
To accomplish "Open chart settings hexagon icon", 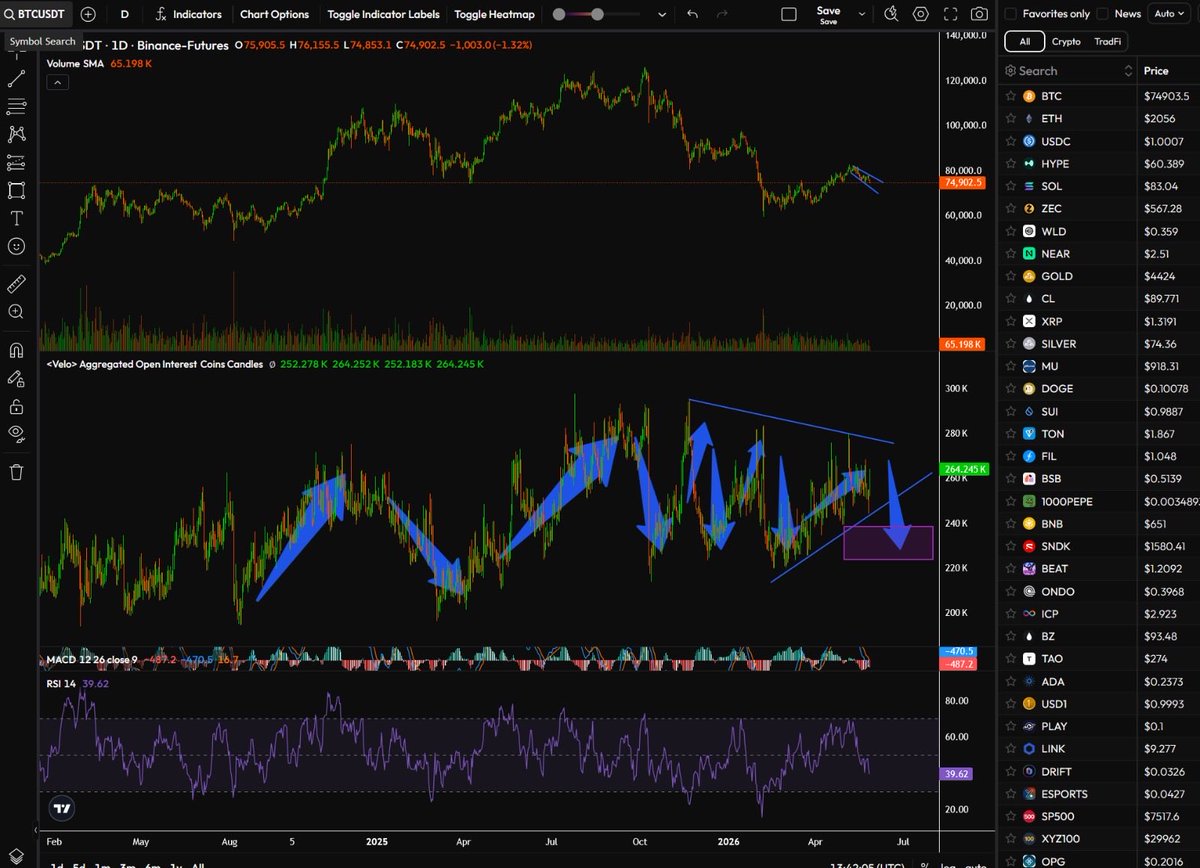I will click(x=921, y=14).
